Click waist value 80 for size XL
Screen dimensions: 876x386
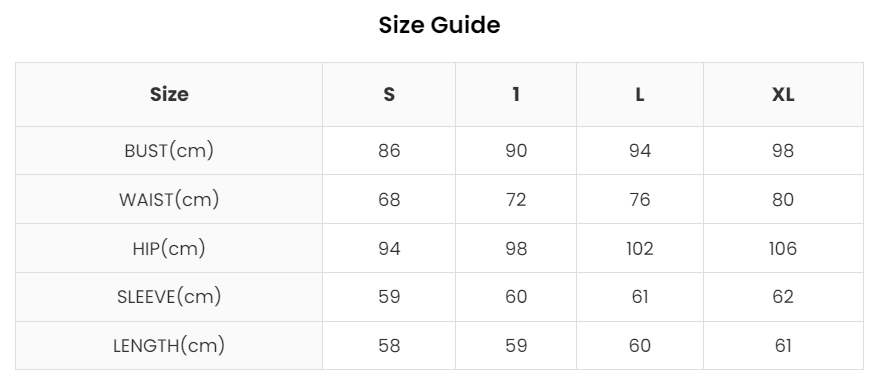click(x=783, y=199)
